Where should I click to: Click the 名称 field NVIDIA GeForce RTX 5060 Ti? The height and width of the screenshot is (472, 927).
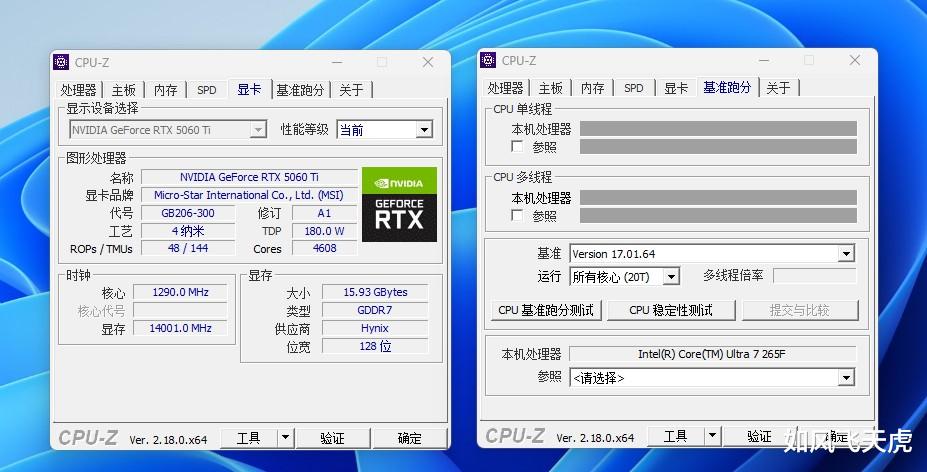249,177
